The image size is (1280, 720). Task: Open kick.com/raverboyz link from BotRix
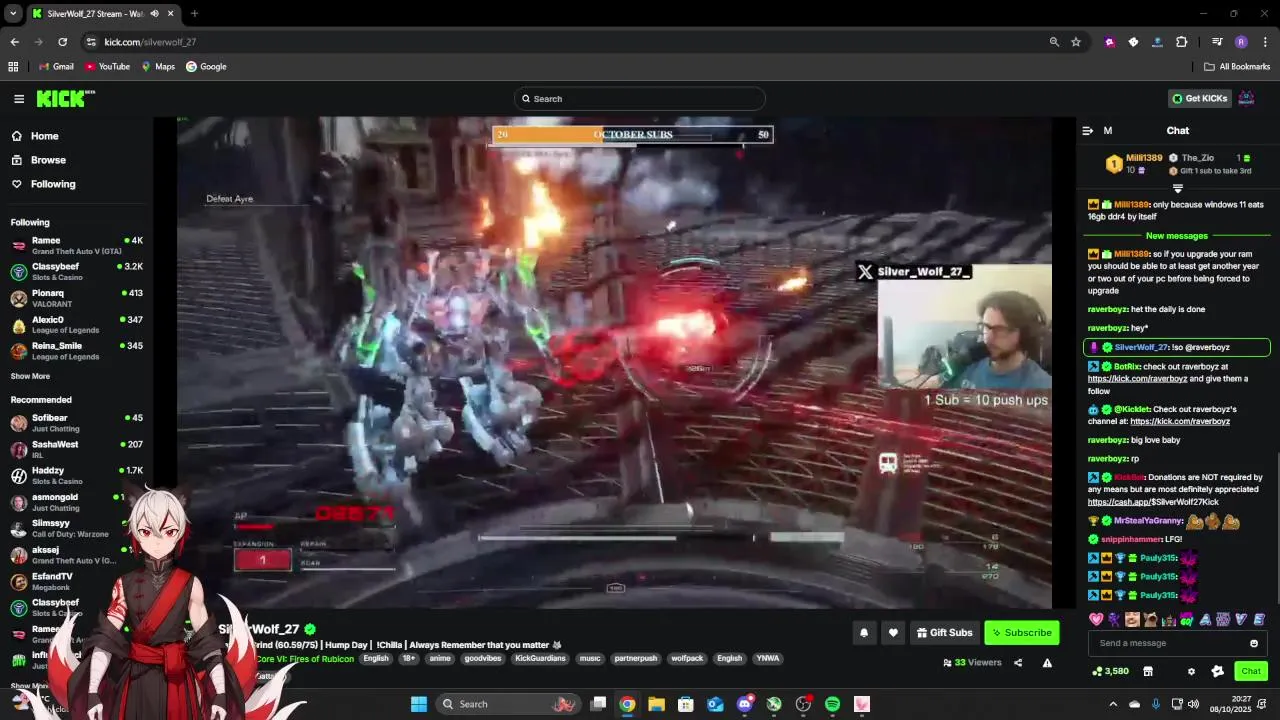(x=1137, y=379)
